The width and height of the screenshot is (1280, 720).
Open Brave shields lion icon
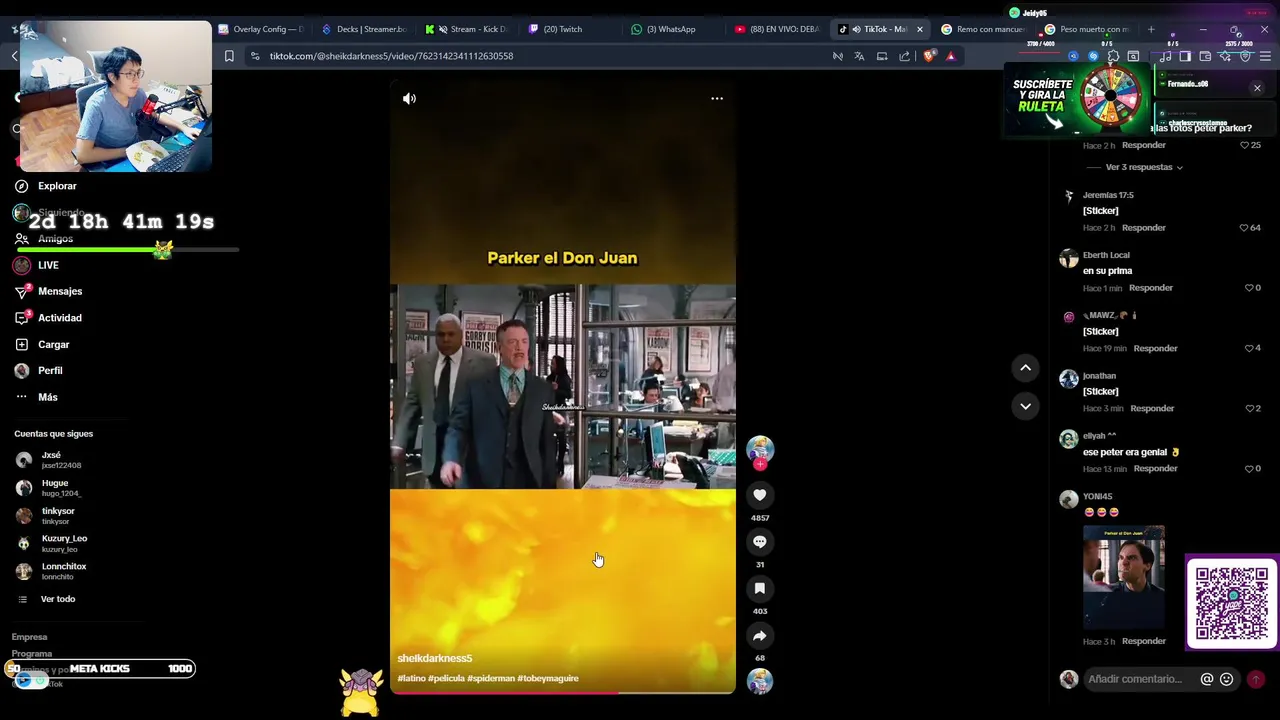point(929,56)
